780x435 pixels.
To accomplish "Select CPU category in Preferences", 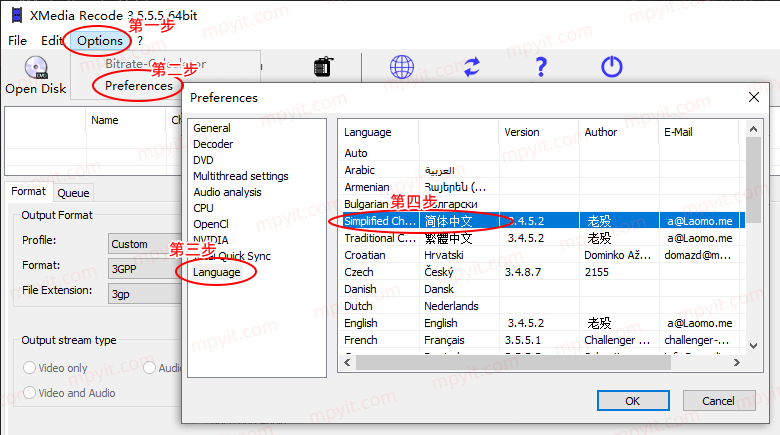I will point(203,208).
